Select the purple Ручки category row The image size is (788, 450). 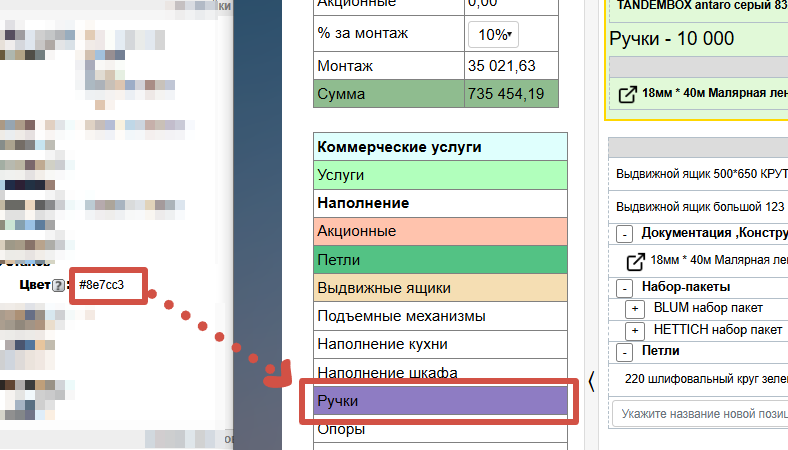click(x=440, y=401)
